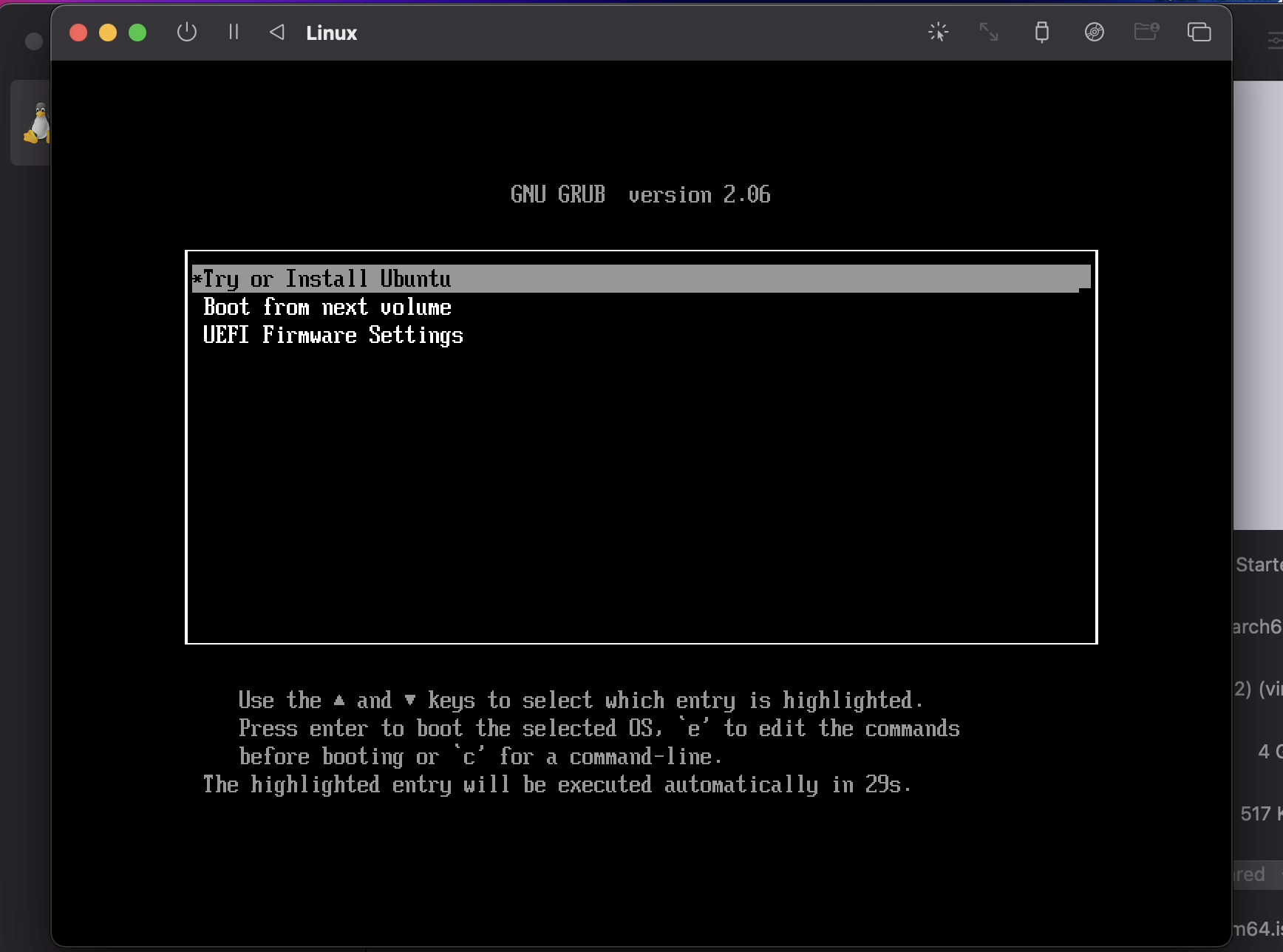Pause the virtual machine
Image resolution: width=1283 pixels, height=952 pixels.
(x=234, y=33)
